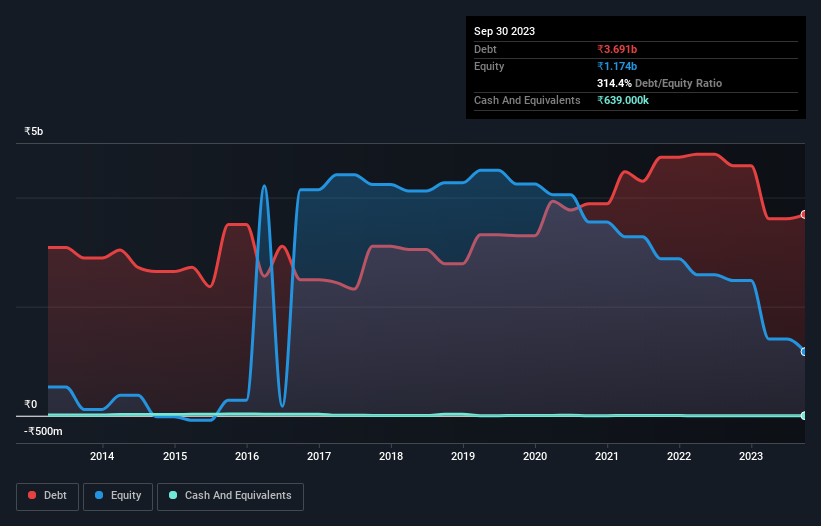Click the red Debt endpoint marker
The width and height of the screenshot is (821, 526).
coord(804,215)
